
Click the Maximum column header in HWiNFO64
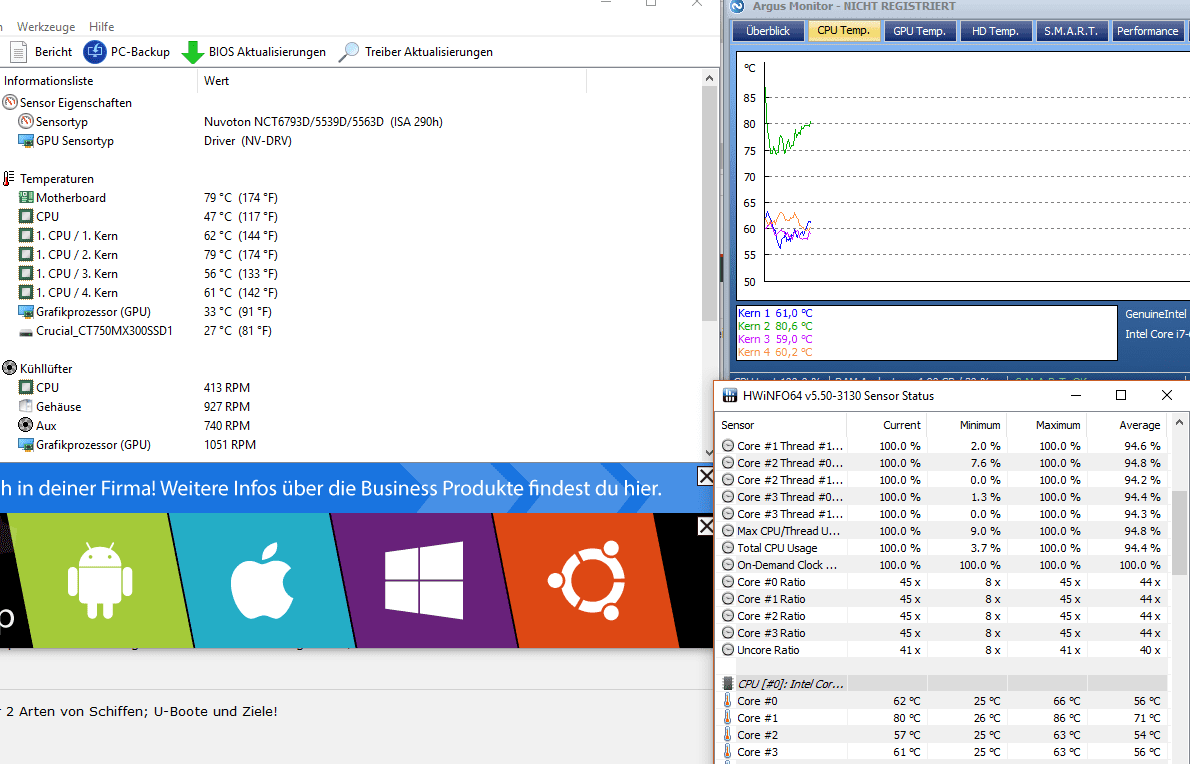tap(1047, 425)
